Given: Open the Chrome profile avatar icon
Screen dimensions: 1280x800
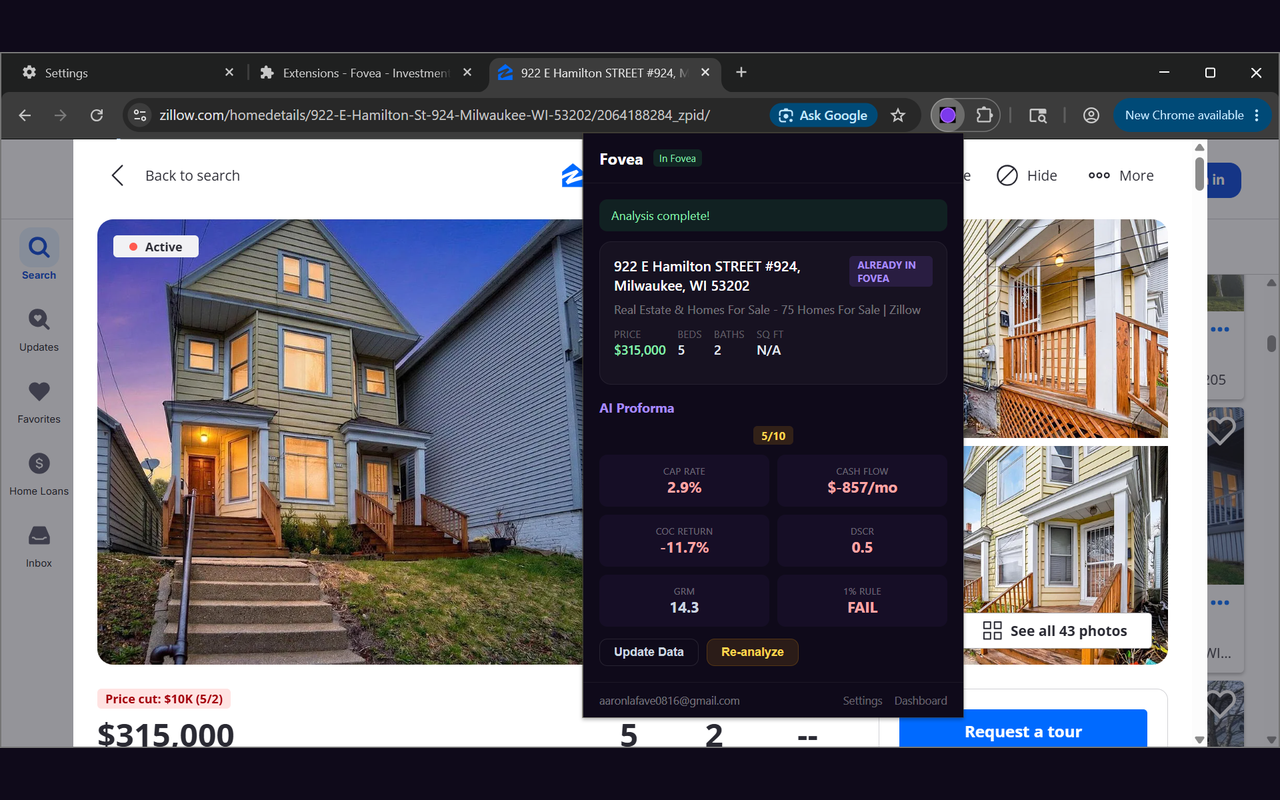Looking at the screenshot, I should [x=1091, y=115].
